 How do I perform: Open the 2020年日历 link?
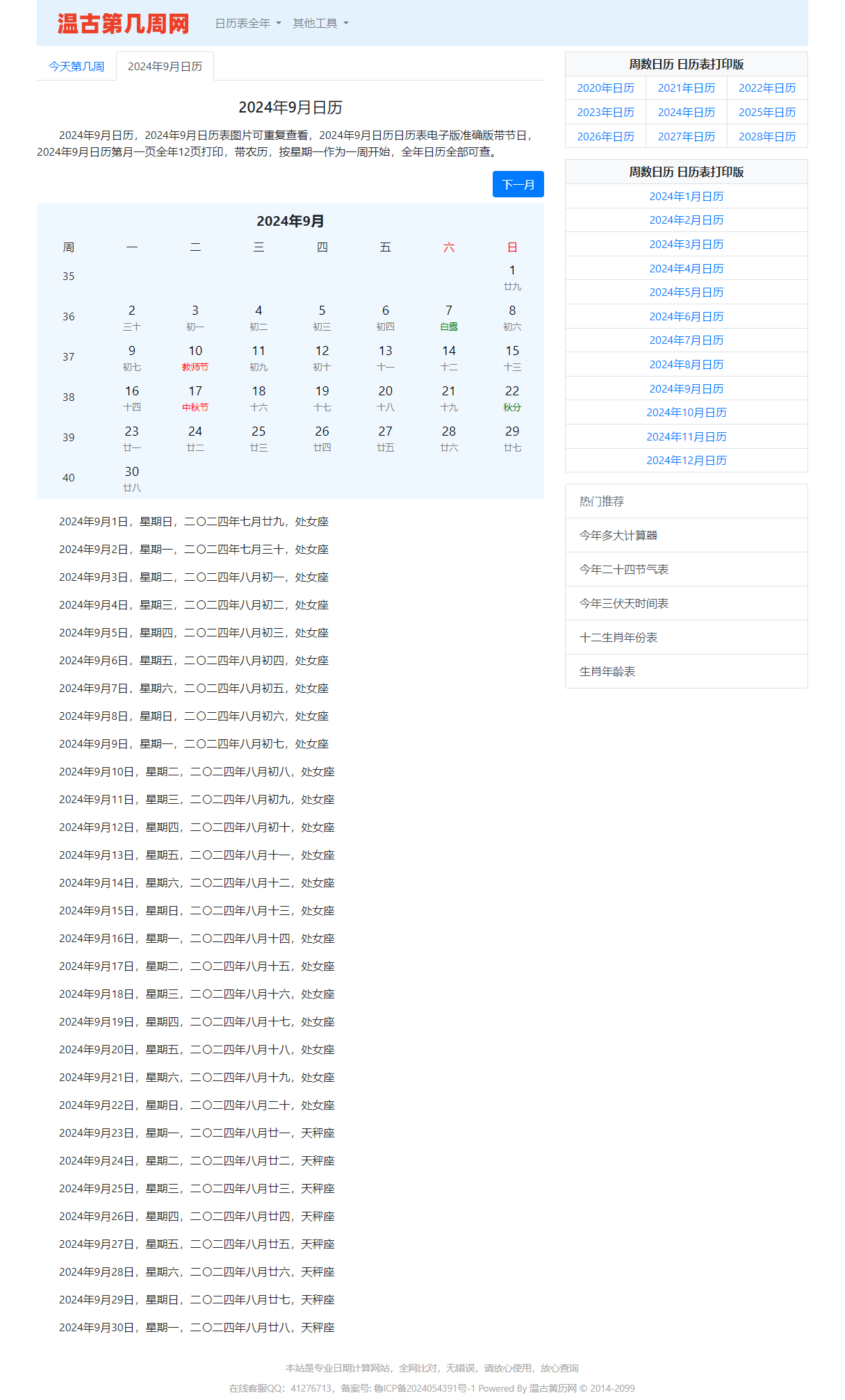pyautogui.click(x=605, y=88)
